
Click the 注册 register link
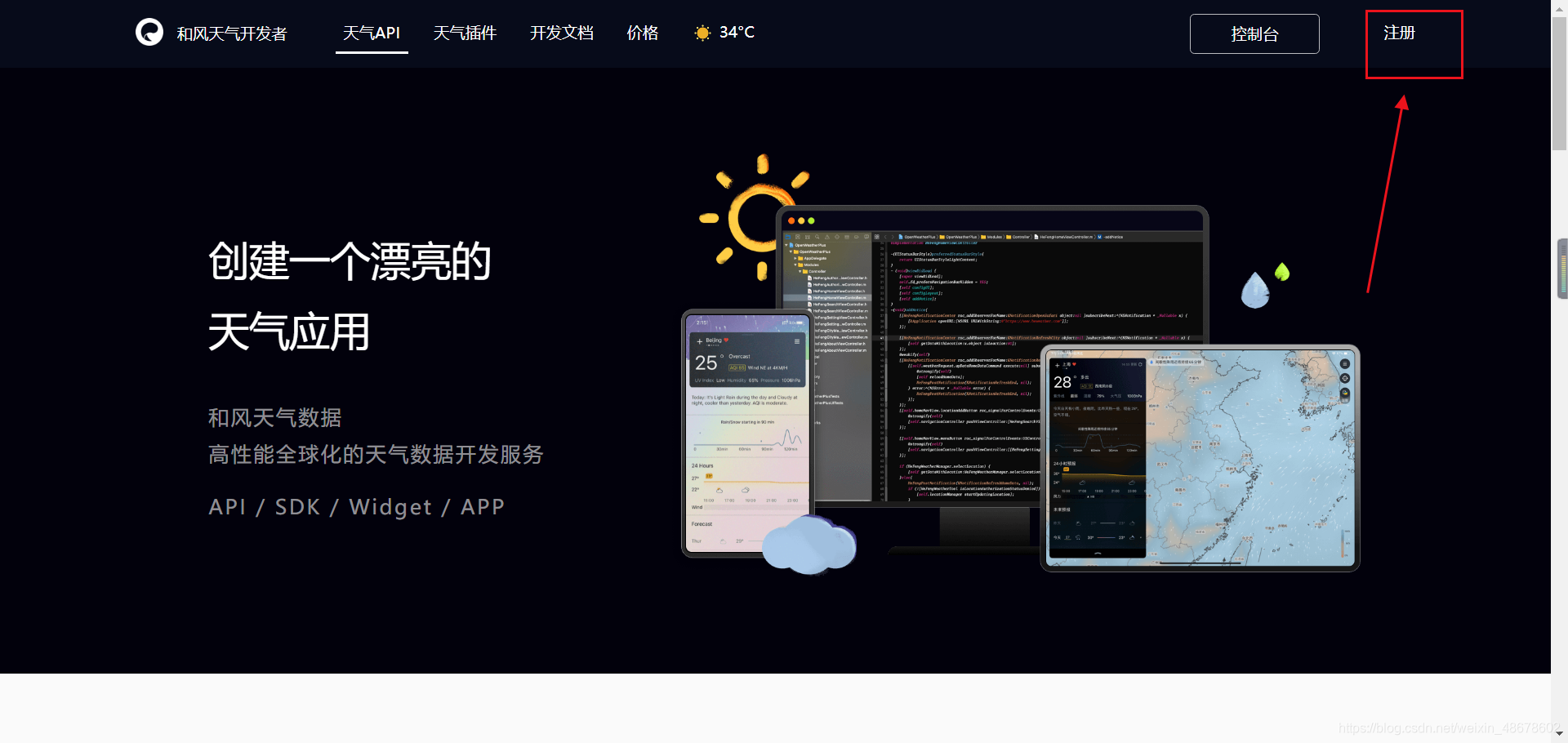[1399, 33]
